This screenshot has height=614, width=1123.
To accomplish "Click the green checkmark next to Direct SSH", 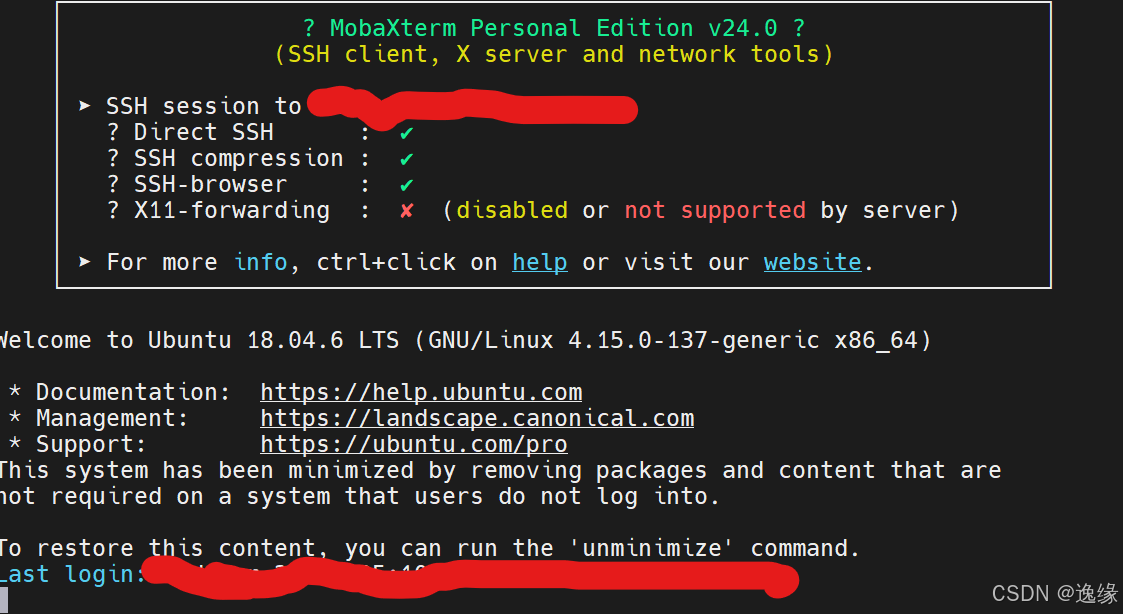I will (x=406, y=133).
